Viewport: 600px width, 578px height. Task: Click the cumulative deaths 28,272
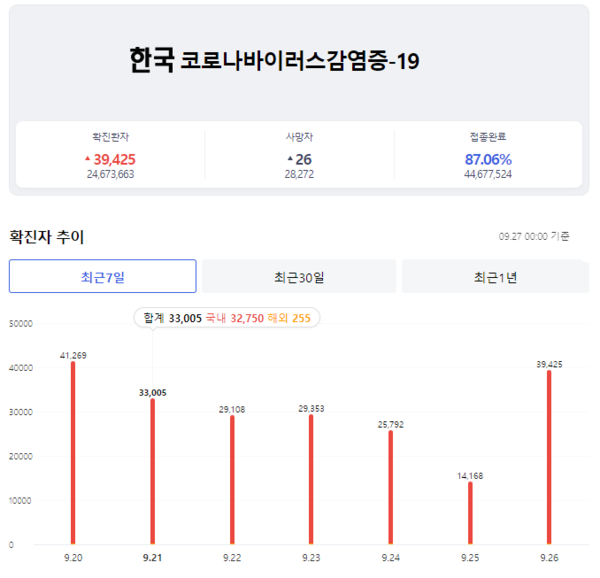coord(299,174)
